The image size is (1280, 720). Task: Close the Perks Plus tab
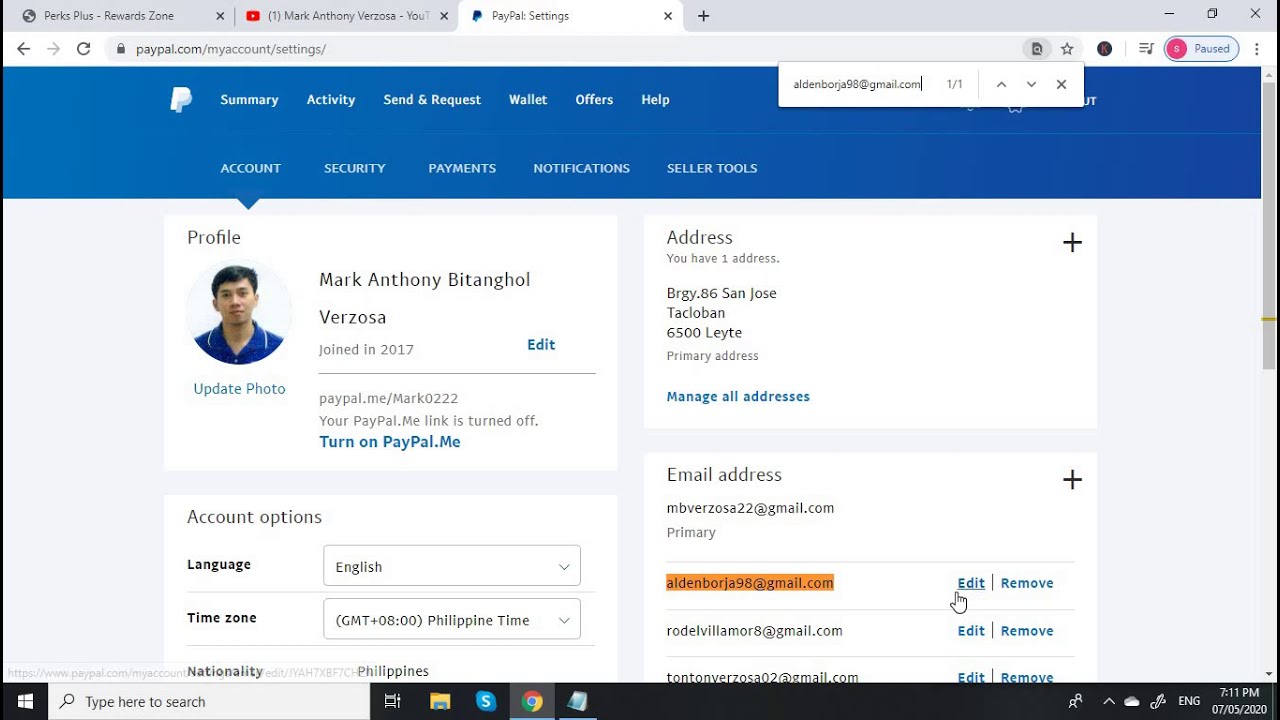tap(220, 16)
